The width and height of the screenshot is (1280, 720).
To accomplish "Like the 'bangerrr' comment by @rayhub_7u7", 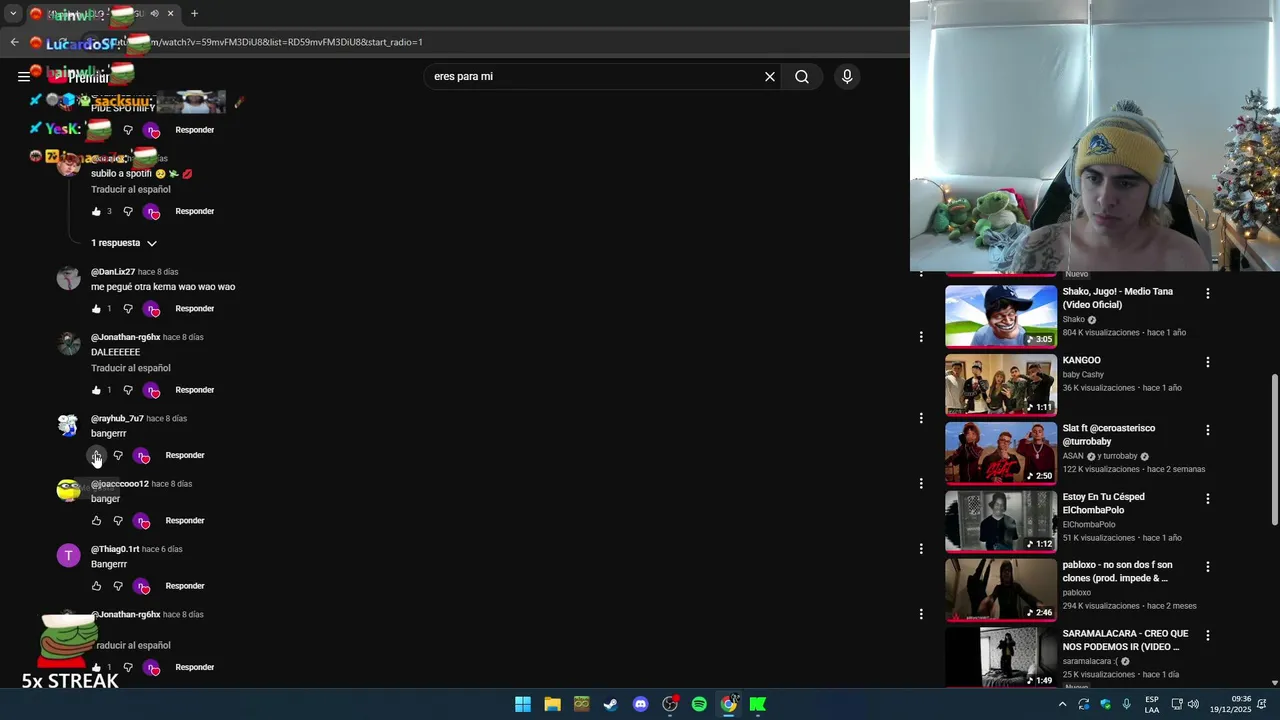I will click(x=96, y=456).
